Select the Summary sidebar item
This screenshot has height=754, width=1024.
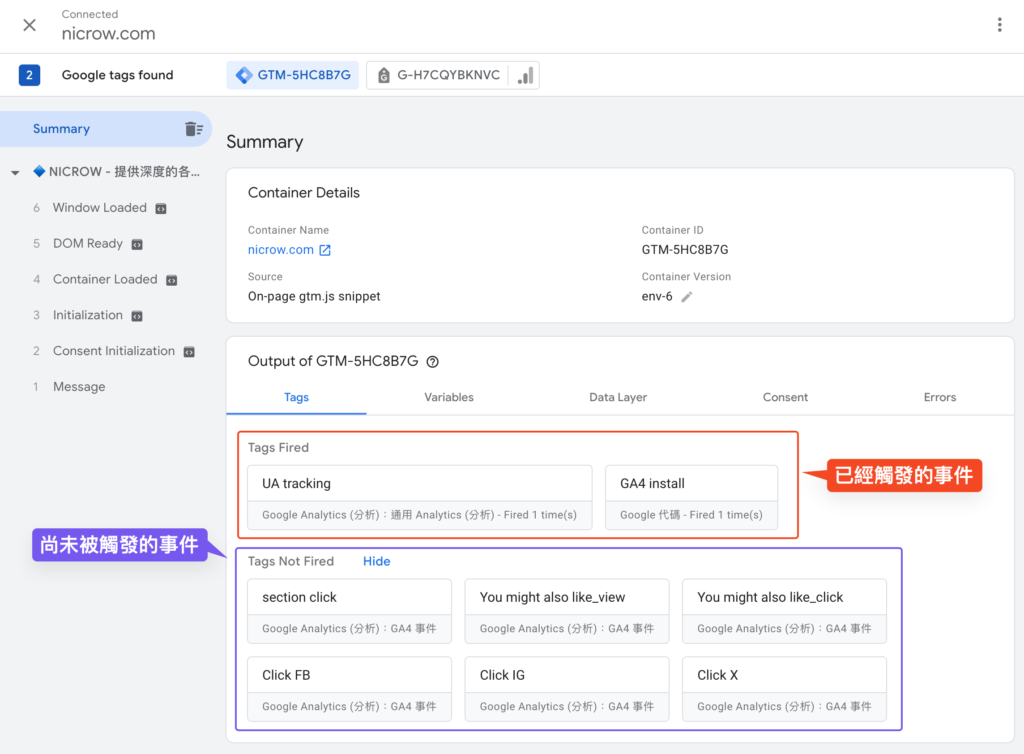point(106,129)
